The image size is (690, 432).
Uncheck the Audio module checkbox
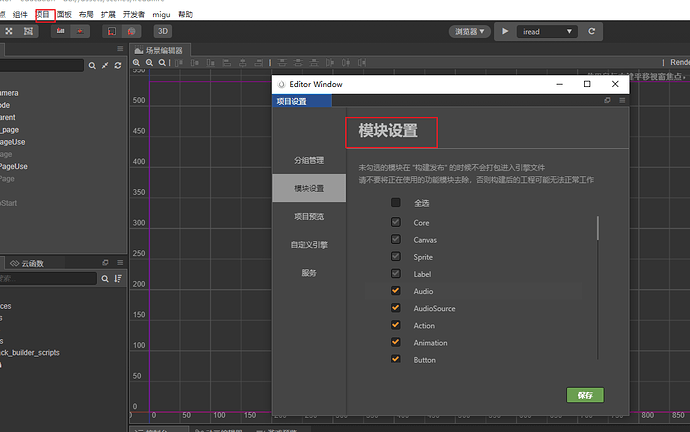pos(396,290)
